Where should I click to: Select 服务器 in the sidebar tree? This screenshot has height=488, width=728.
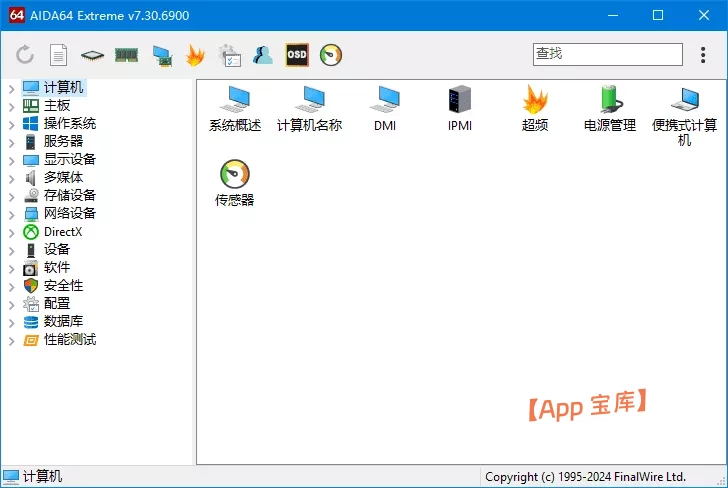[x=53, y=141]
